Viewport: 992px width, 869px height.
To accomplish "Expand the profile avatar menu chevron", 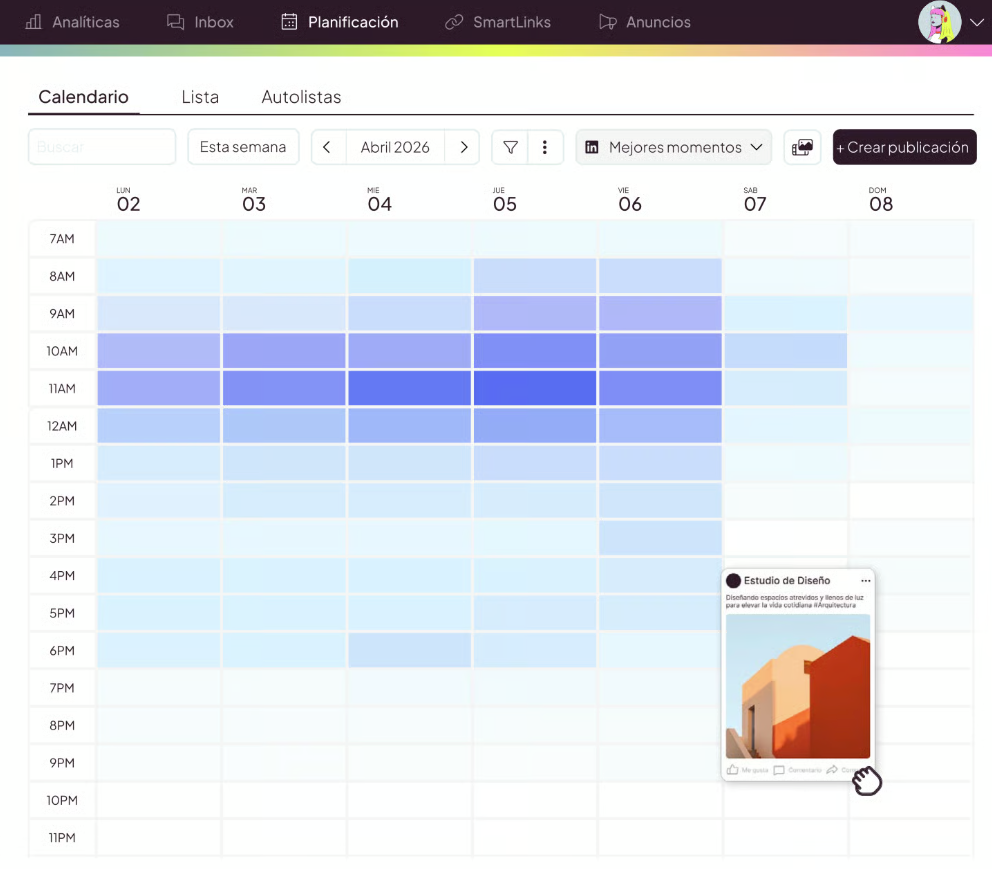I will (977, 22).
